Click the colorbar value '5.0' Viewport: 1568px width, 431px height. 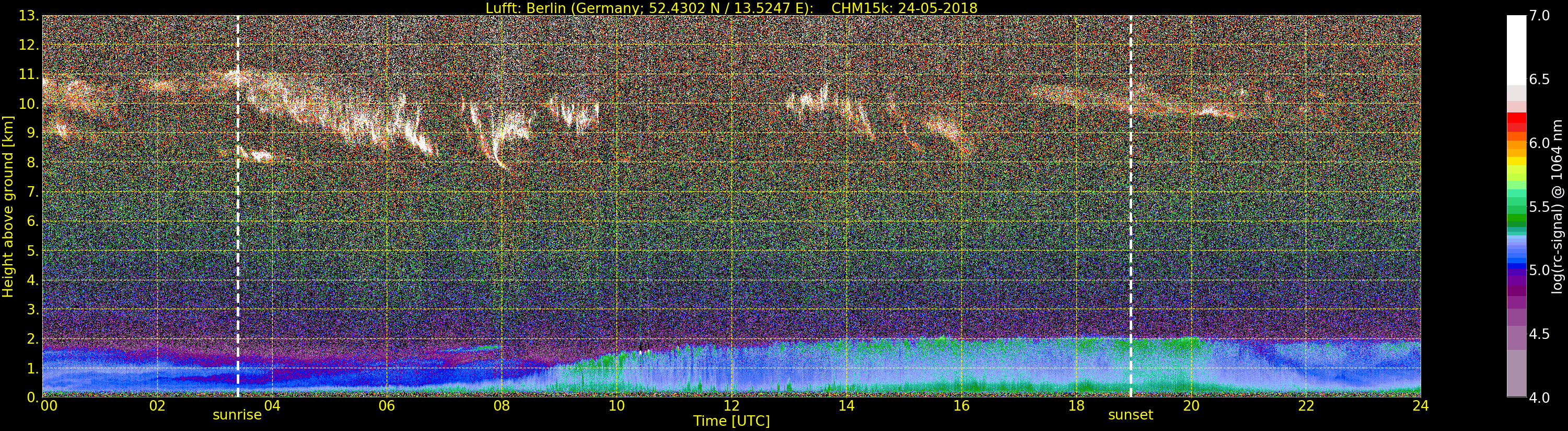tap(1539, 270)
